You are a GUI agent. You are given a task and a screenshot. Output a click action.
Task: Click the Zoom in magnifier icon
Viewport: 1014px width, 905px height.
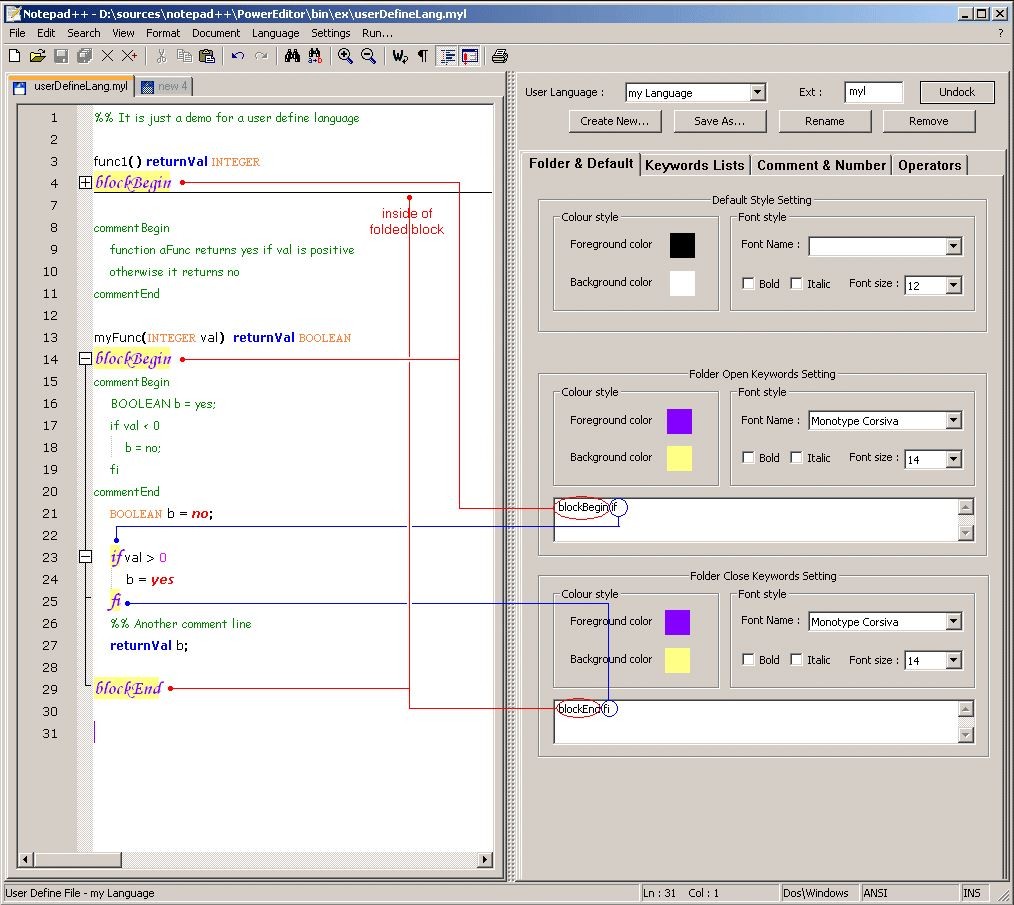[345, 56]
